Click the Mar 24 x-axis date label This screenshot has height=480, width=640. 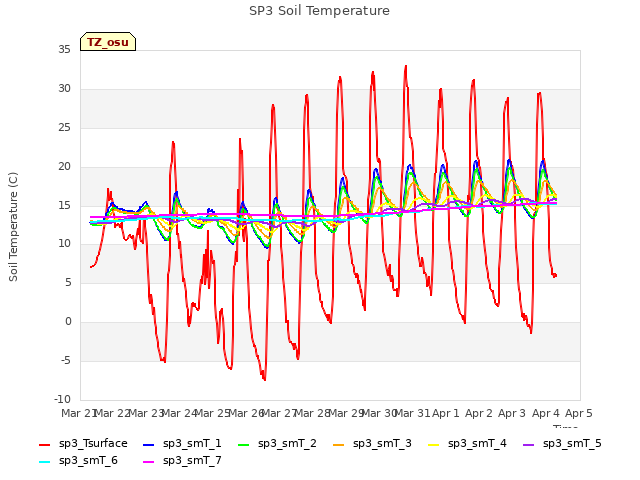coord(179,413)
